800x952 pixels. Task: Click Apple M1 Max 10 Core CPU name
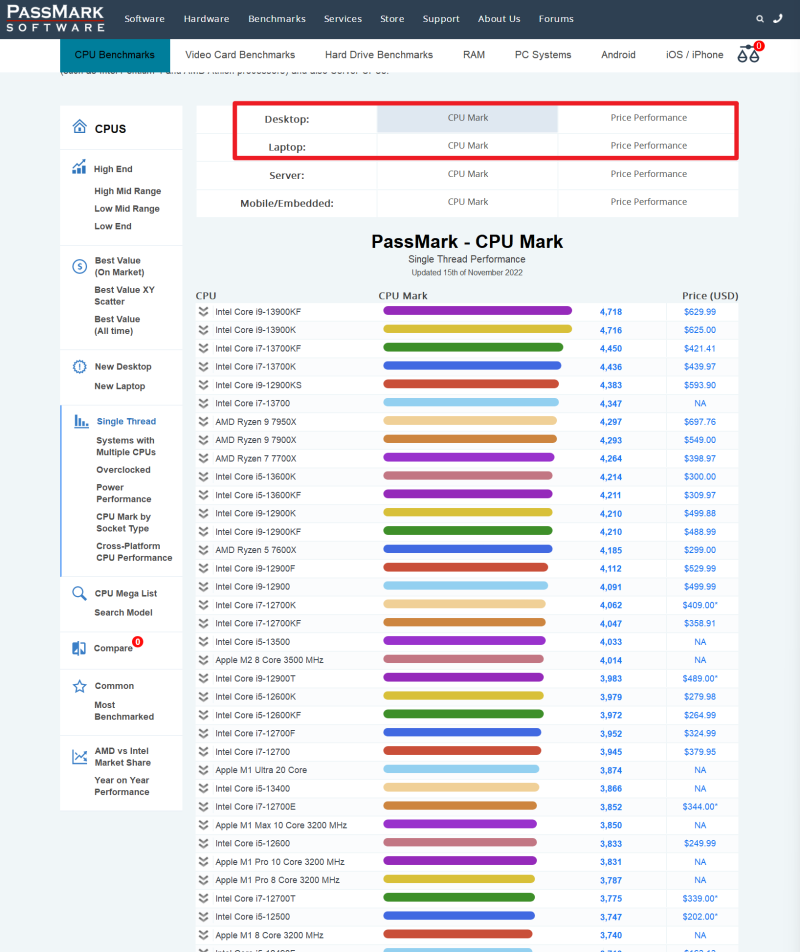tap(281, 825)
